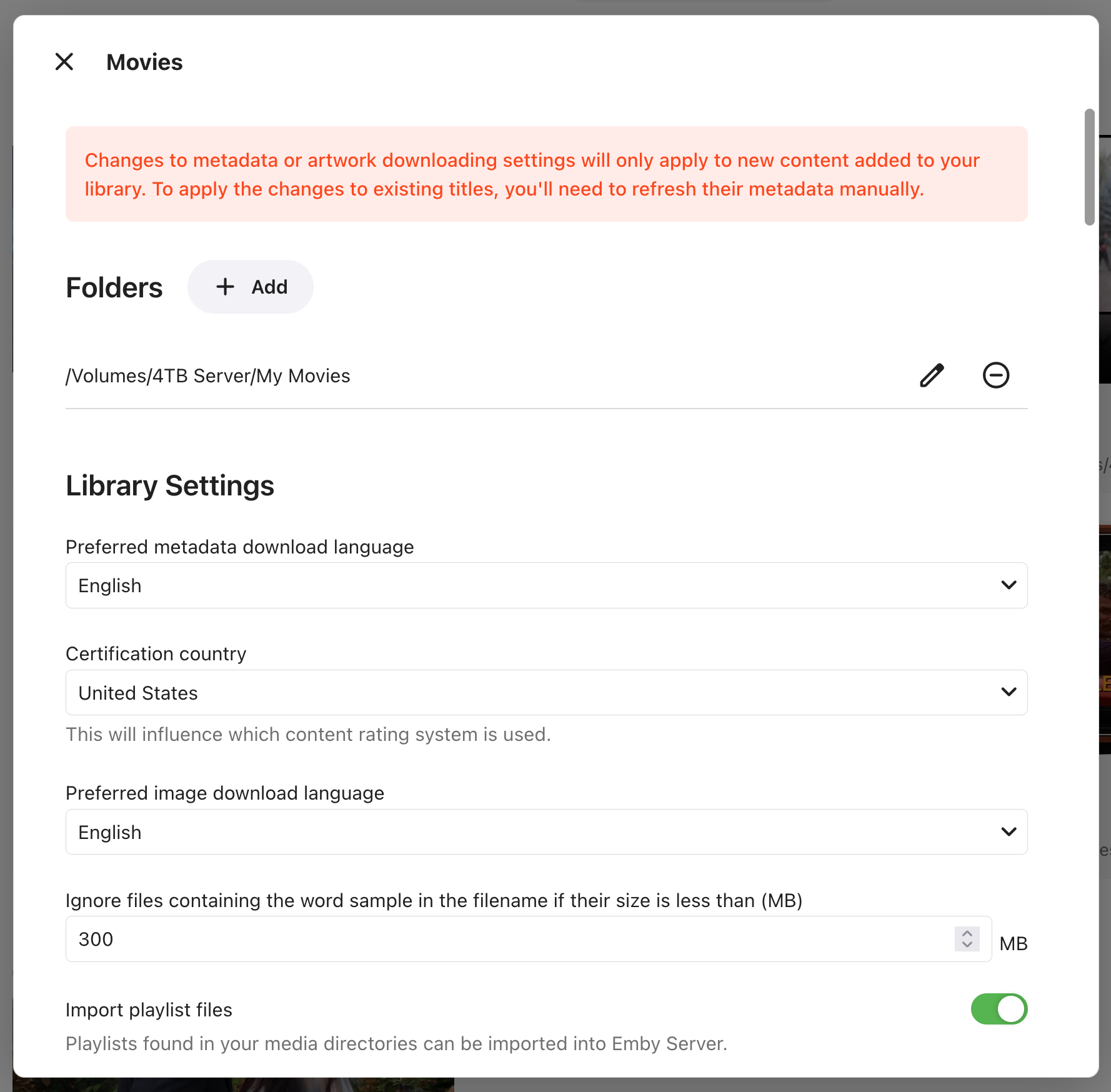Click the Certification country chevron arrow

coord(1009,692)
